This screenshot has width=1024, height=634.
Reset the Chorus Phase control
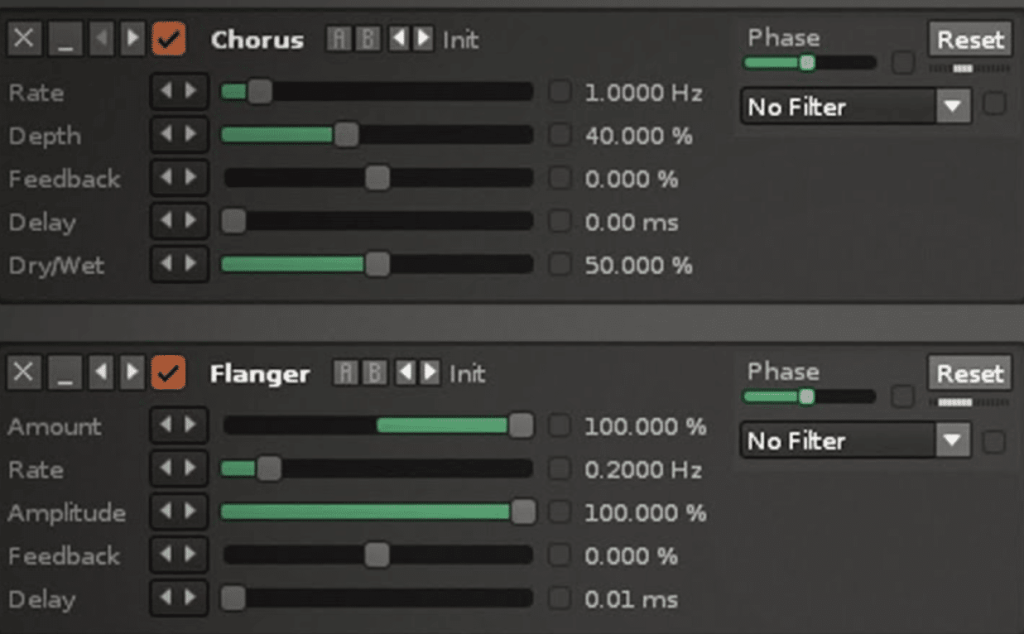[x=970, y=39]
